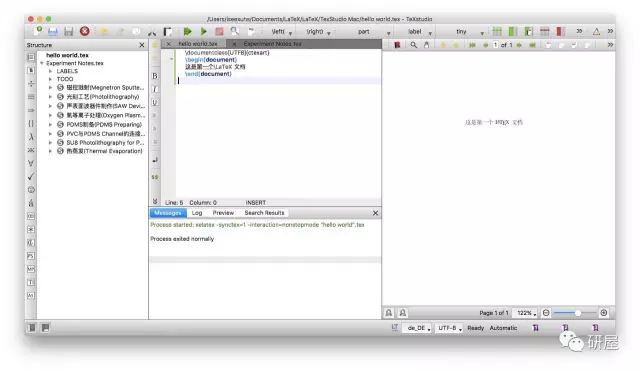
Task: Click the red Stop compile button
Action: 219,31
